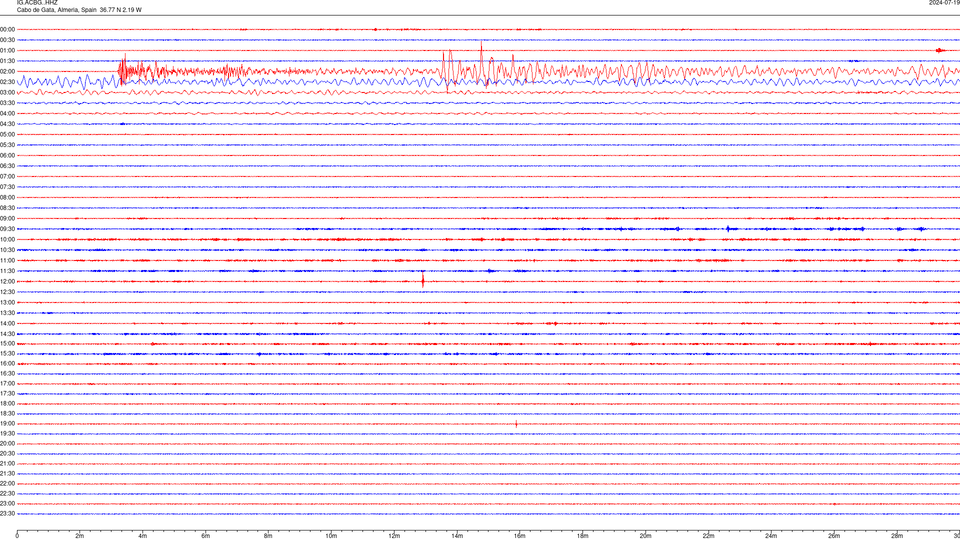Click the '18:00' trace time label
Image resolution: width=960 pixels, height=540 pixels.
pos(7,403)
